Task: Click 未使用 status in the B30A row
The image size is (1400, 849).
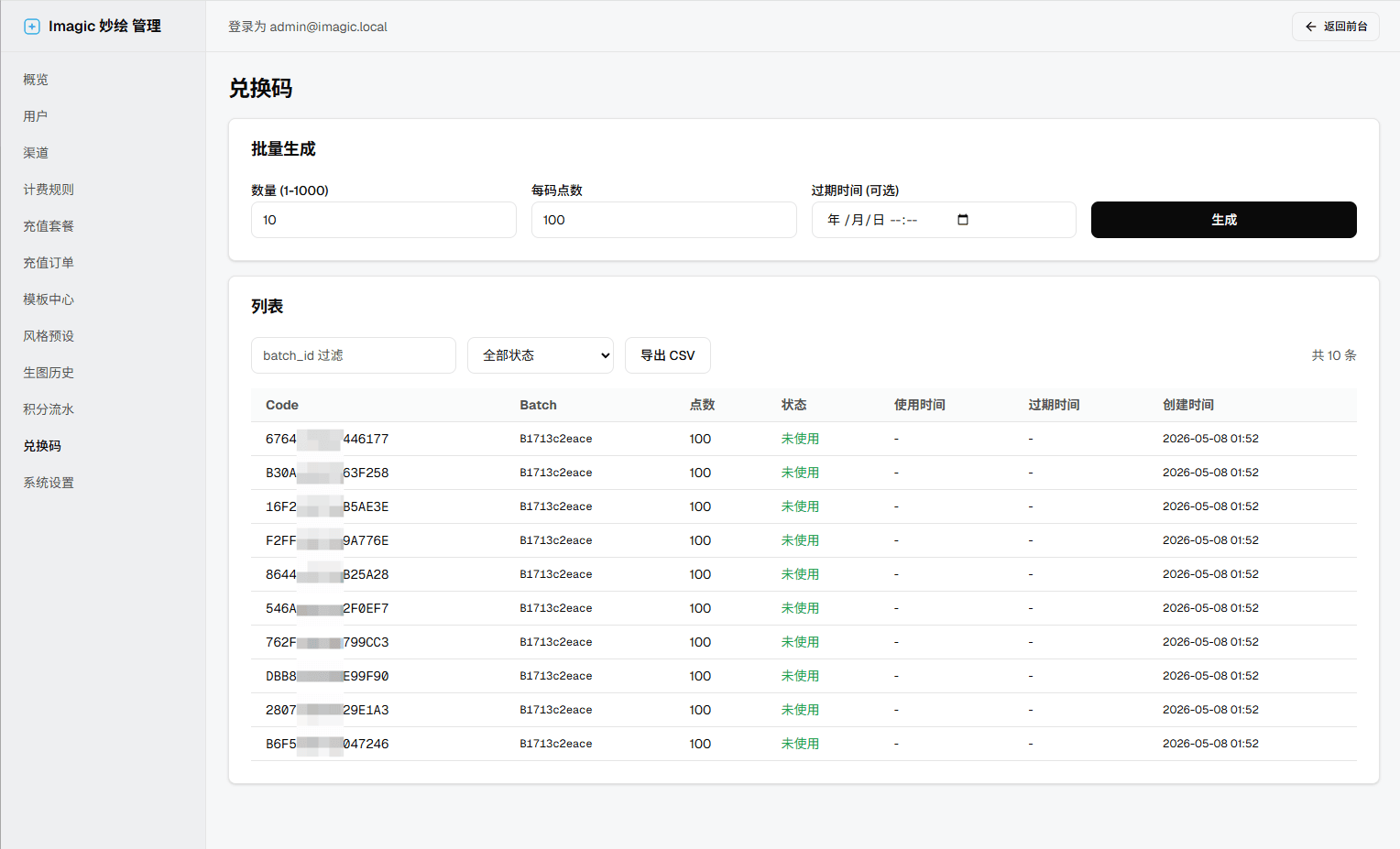Action: point(800,473)
